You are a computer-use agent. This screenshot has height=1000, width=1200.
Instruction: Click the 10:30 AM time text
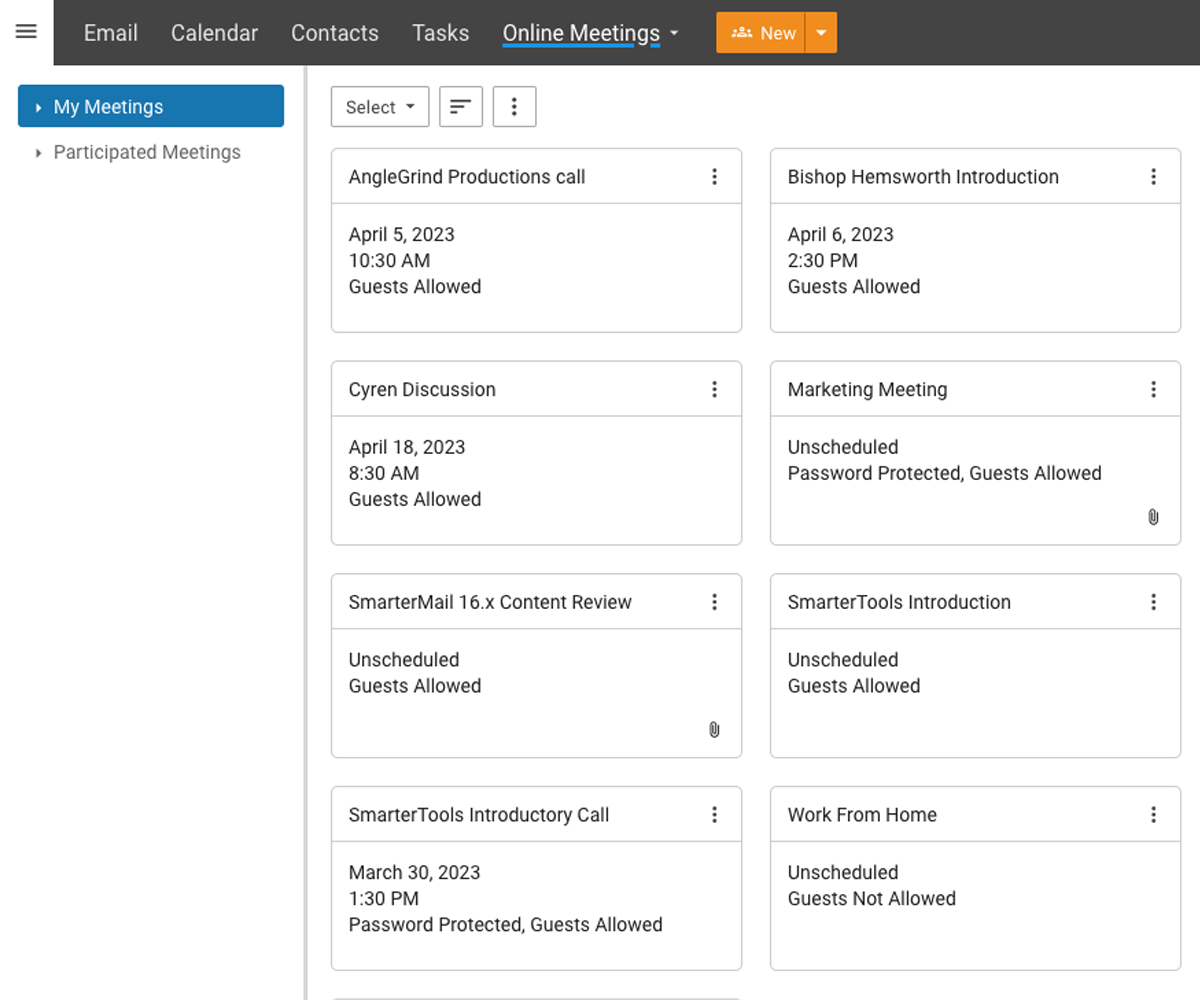[x=390, y=261]
